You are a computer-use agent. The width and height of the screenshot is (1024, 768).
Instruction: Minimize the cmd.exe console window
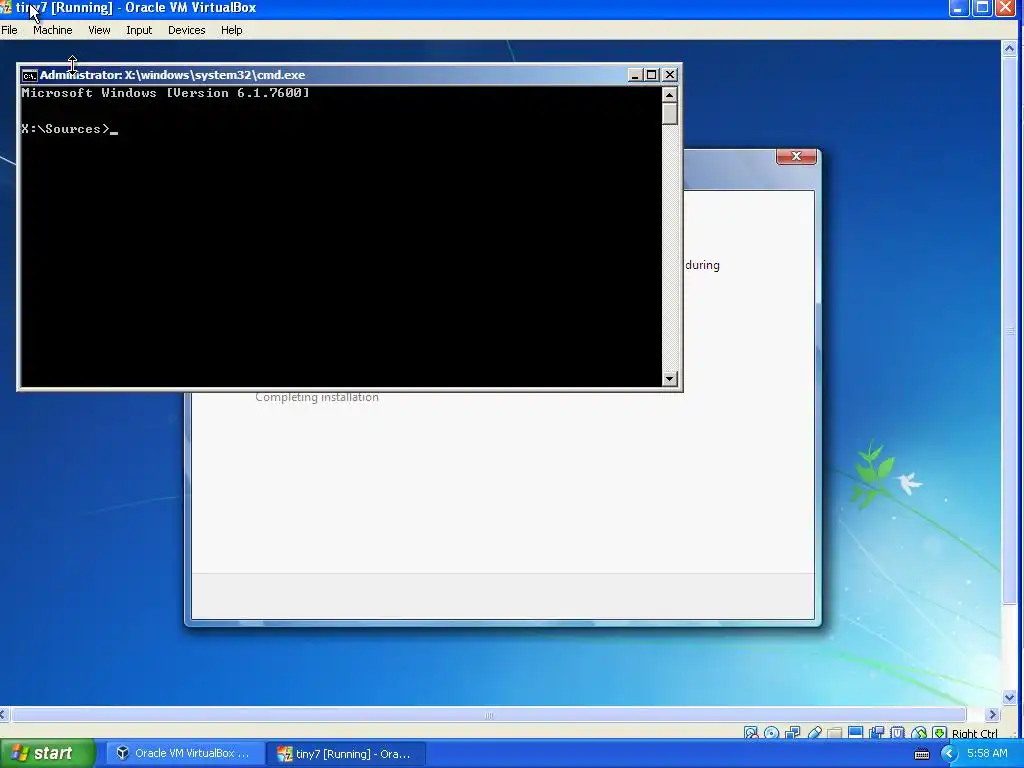click(634, 75)
